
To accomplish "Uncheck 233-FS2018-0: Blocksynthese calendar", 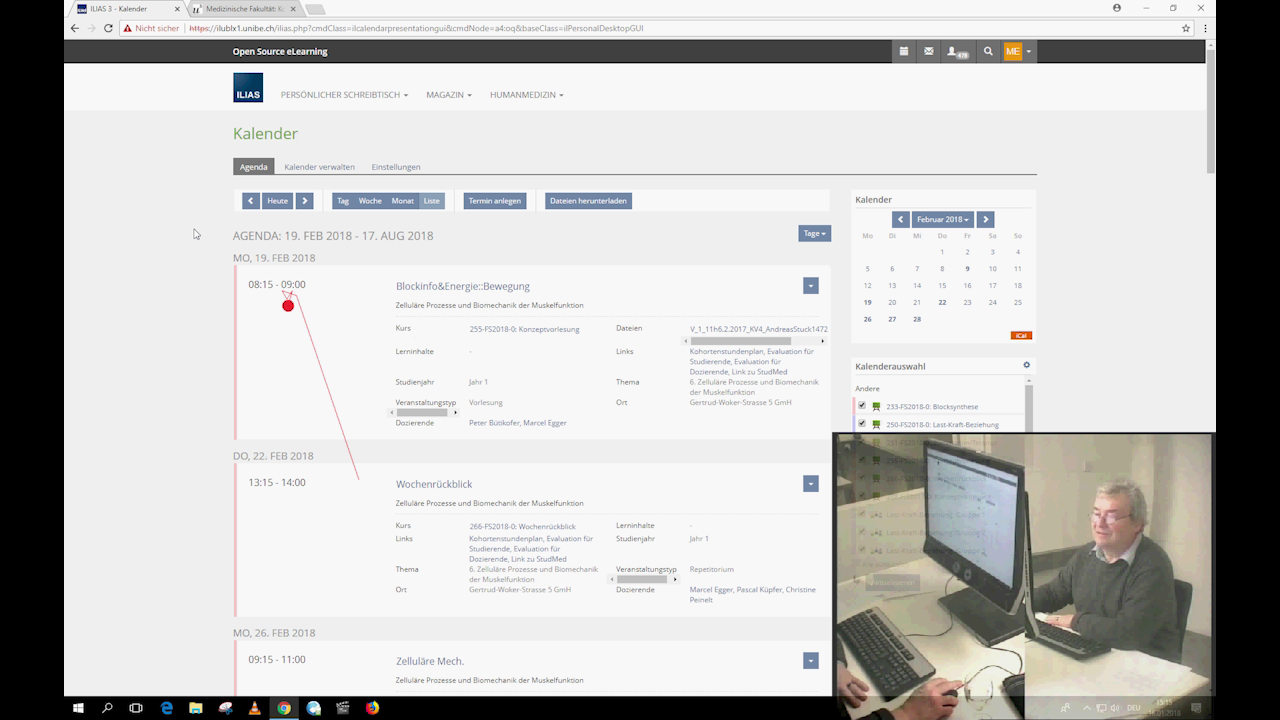I will click(862, 406).
